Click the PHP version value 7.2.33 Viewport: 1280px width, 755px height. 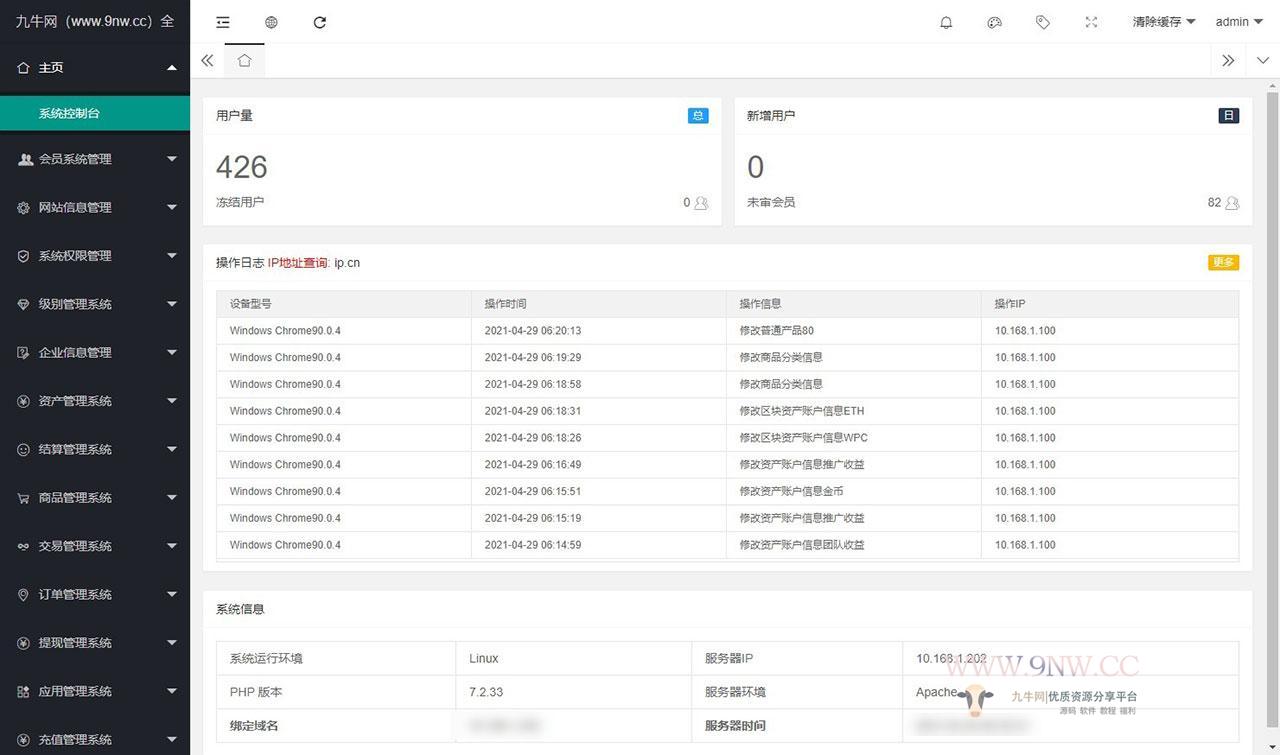[486, 692]
